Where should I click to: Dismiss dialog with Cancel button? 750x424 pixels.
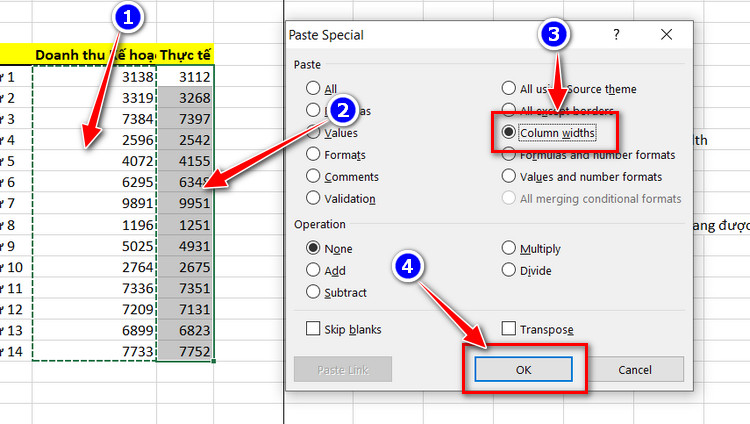point(635,369)
